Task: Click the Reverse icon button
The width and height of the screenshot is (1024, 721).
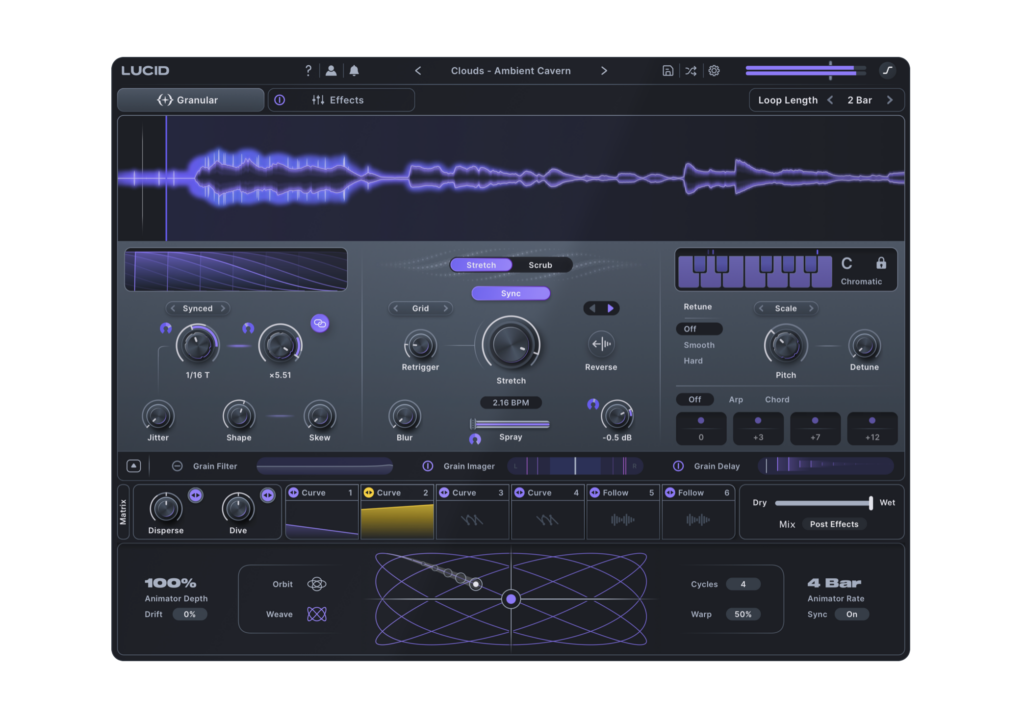Action: [601, 344]
